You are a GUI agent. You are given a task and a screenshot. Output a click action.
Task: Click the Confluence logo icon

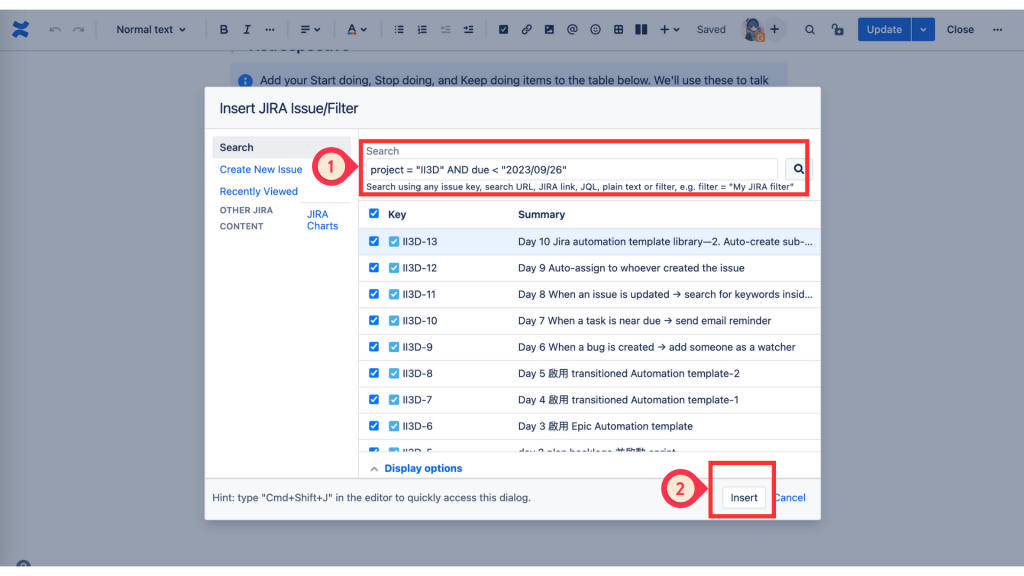[20, 29]
